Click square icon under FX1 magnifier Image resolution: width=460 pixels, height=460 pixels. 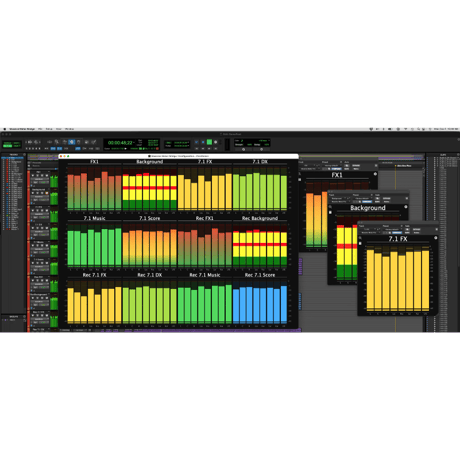pos(300,180)
